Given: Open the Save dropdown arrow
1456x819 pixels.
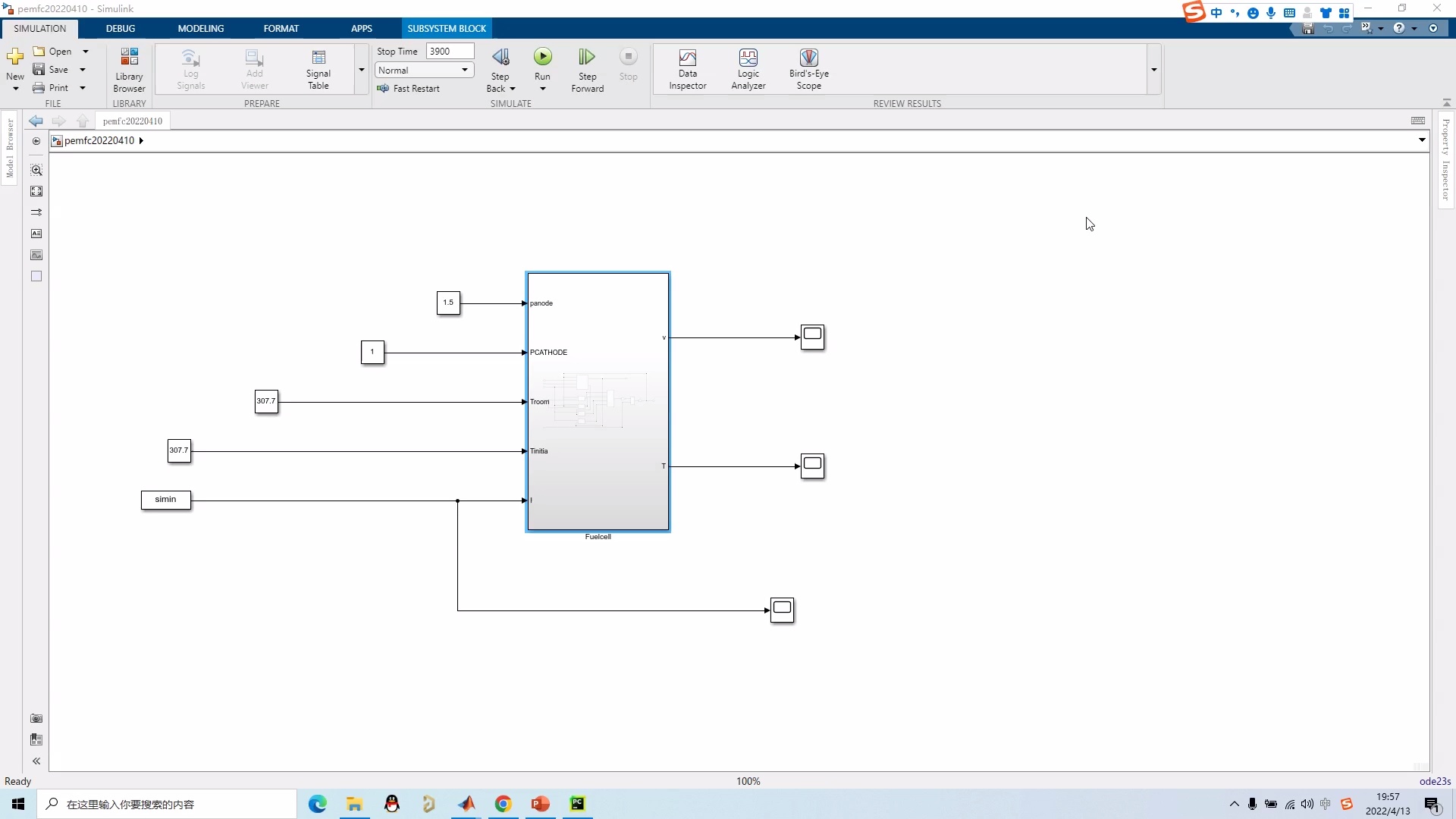Looking at the screenshot, I should (x=83, y=70).
